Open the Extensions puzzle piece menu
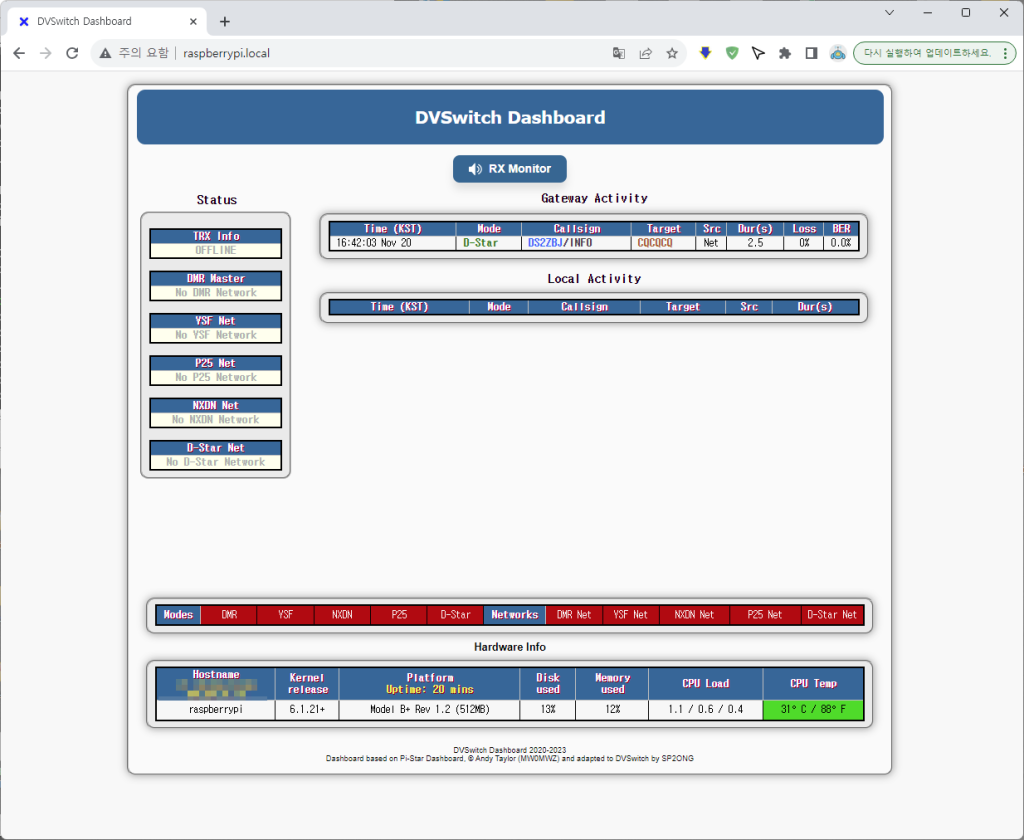Screen dimensions: 1024x840 pos(785,53)
